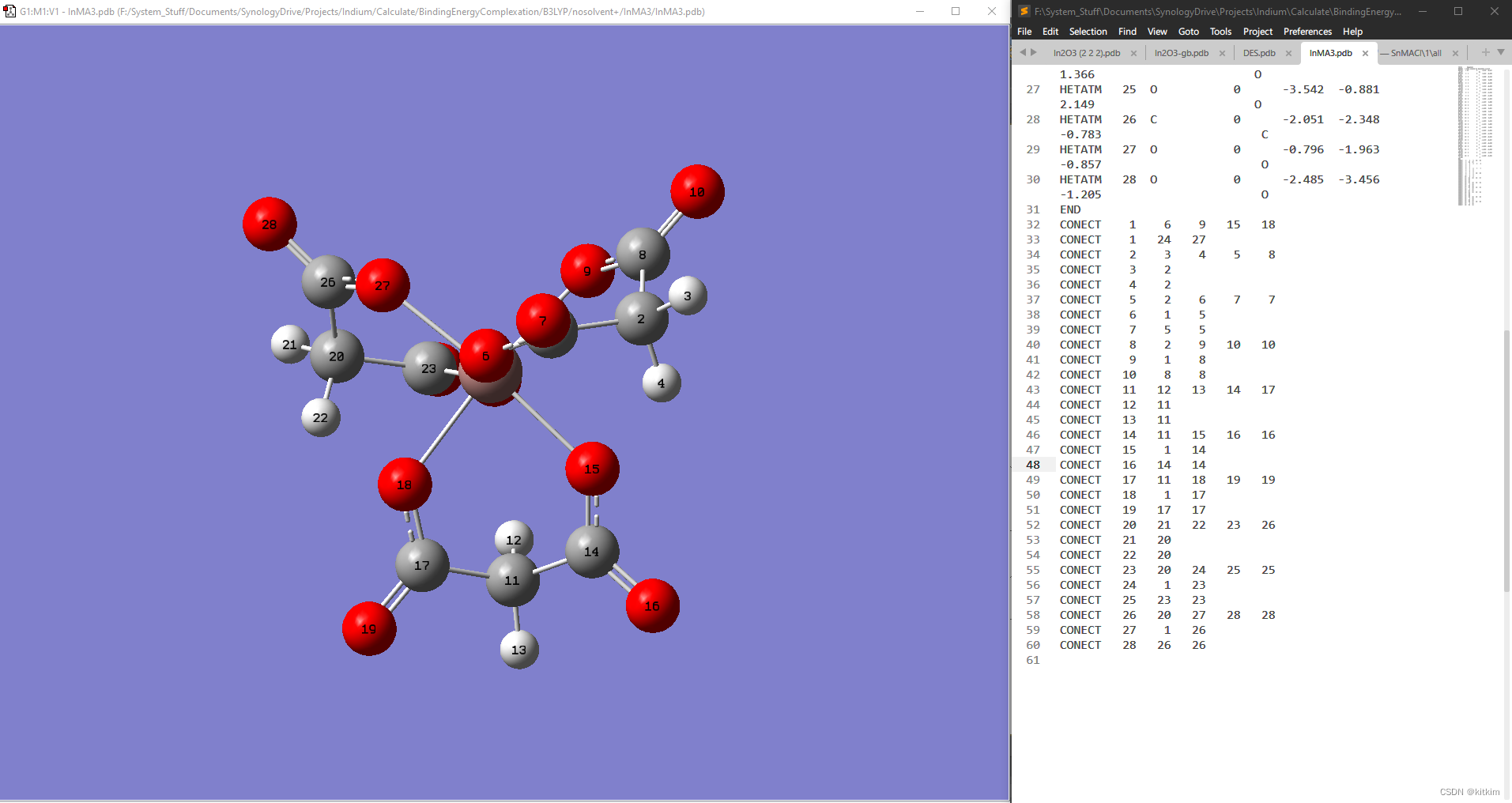Viewport: 1512px width, 803px height.
Task: Open the Goto menu
Action: [1188, 32]
